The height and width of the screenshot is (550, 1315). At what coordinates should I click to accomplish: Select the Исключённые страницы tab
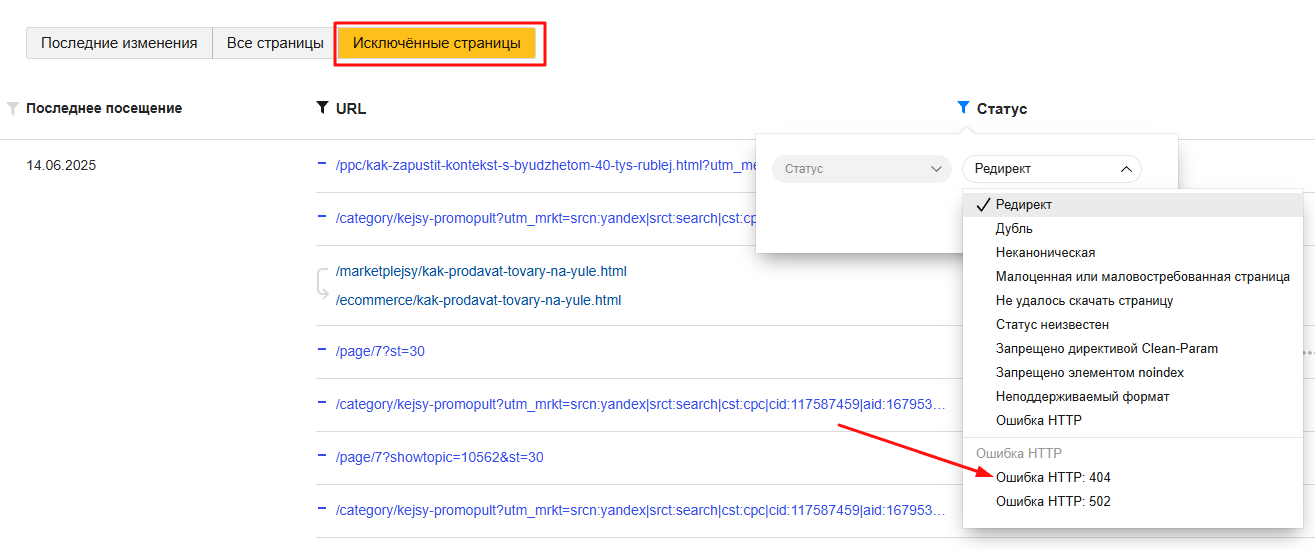tap(436, 44)
